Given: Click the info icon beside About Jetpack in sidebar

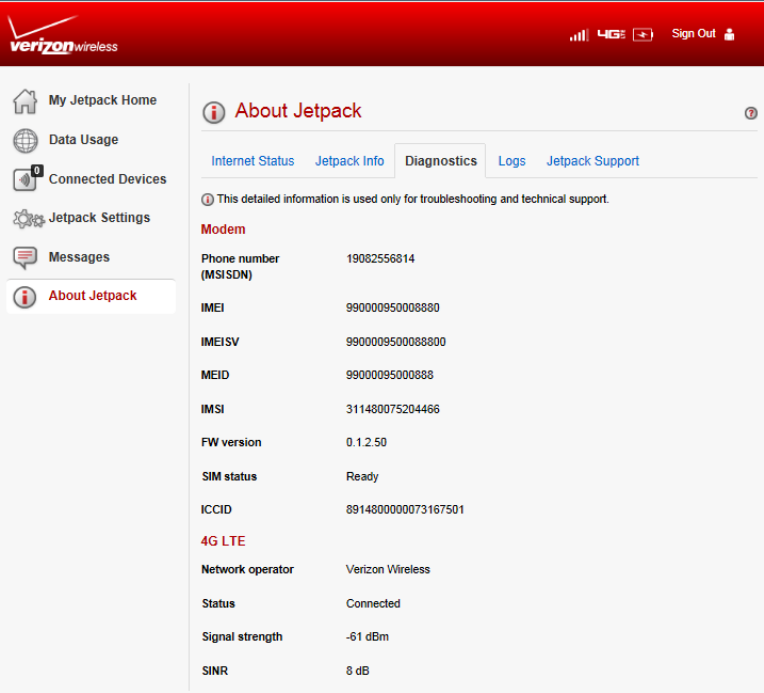Looking at the screenshot, I should point(25,297).
